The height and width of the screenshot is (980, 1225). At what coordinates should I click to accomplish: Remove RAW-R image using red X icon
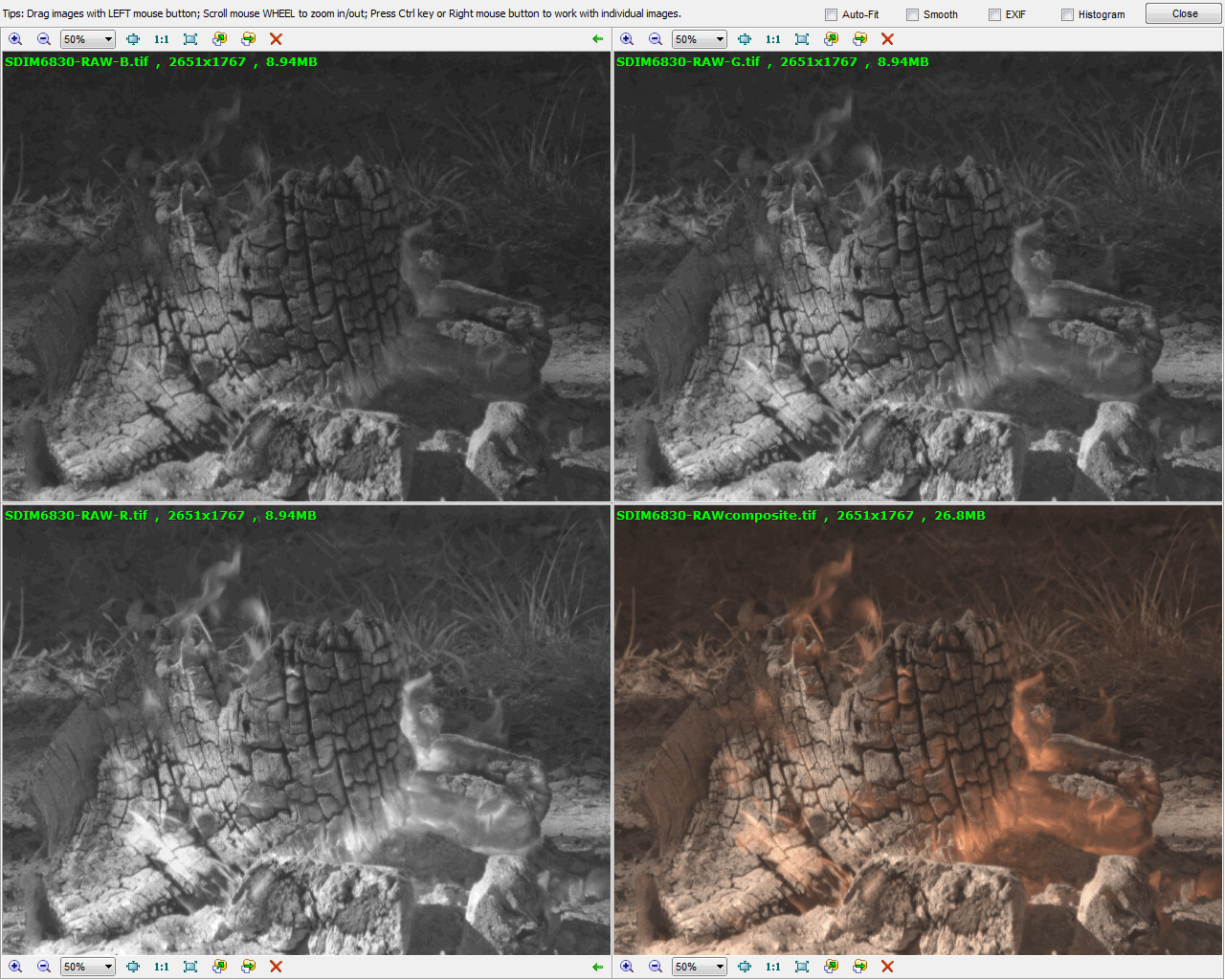click(276, 967)
